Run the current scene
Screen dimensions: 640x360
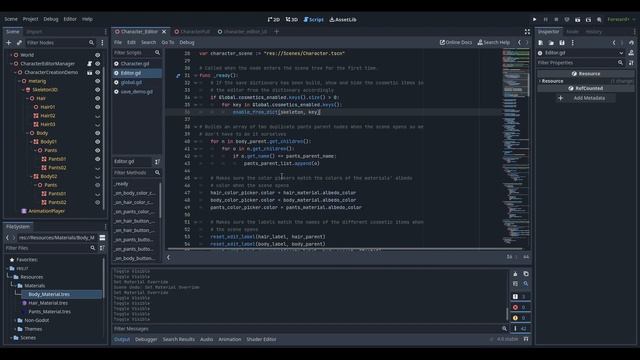click(578, 19)
